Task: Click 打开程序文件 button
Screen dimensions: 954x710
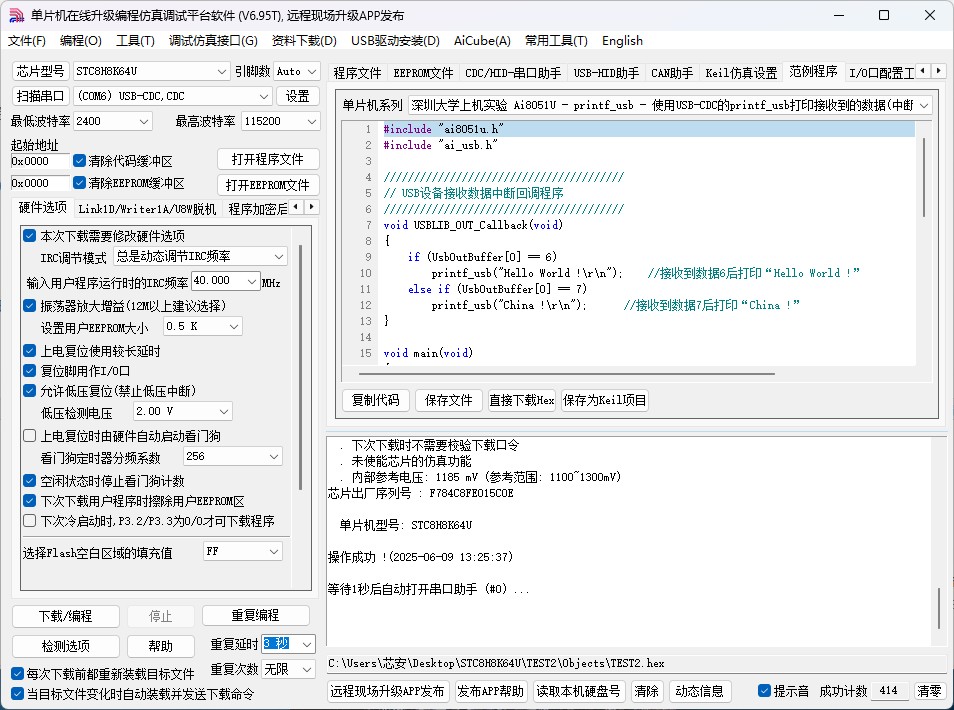Action: point(268,159)
